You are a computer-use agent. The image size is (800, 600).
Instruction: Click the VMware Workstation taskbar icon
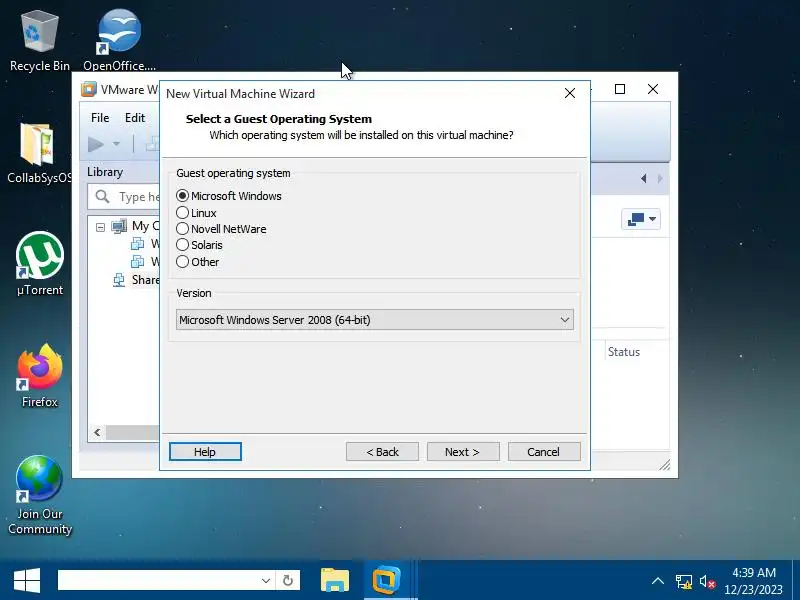(x=386, y=581)
